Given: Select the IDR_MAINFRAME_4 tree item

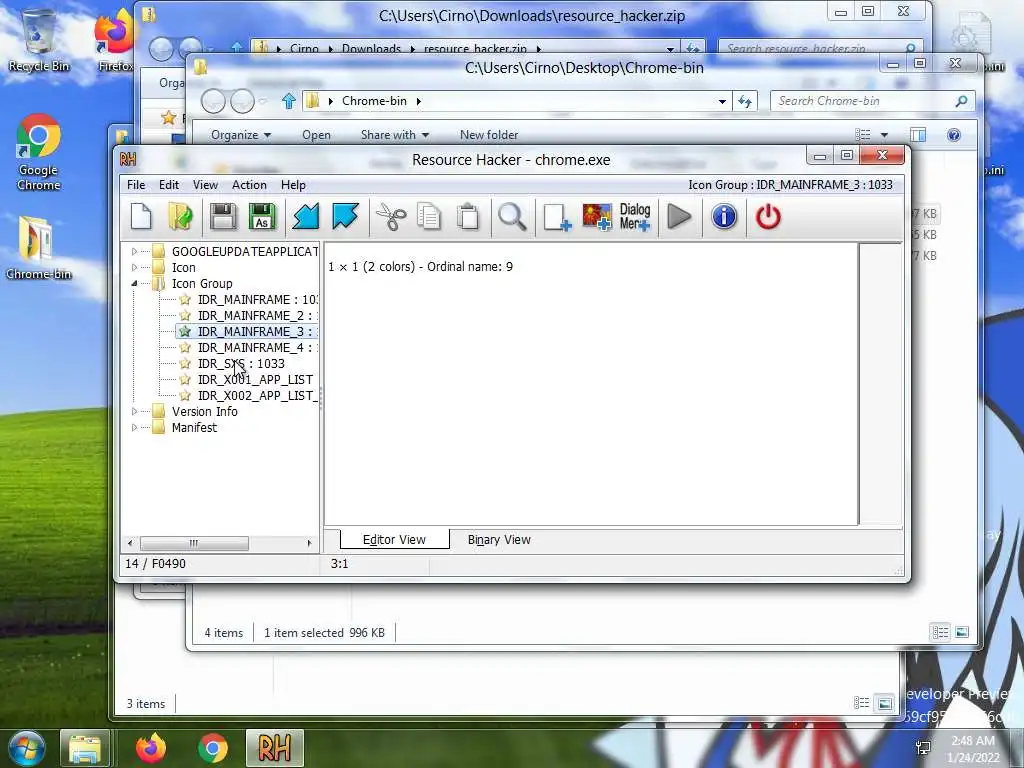Looking at the screenshot, I should 257,347.
